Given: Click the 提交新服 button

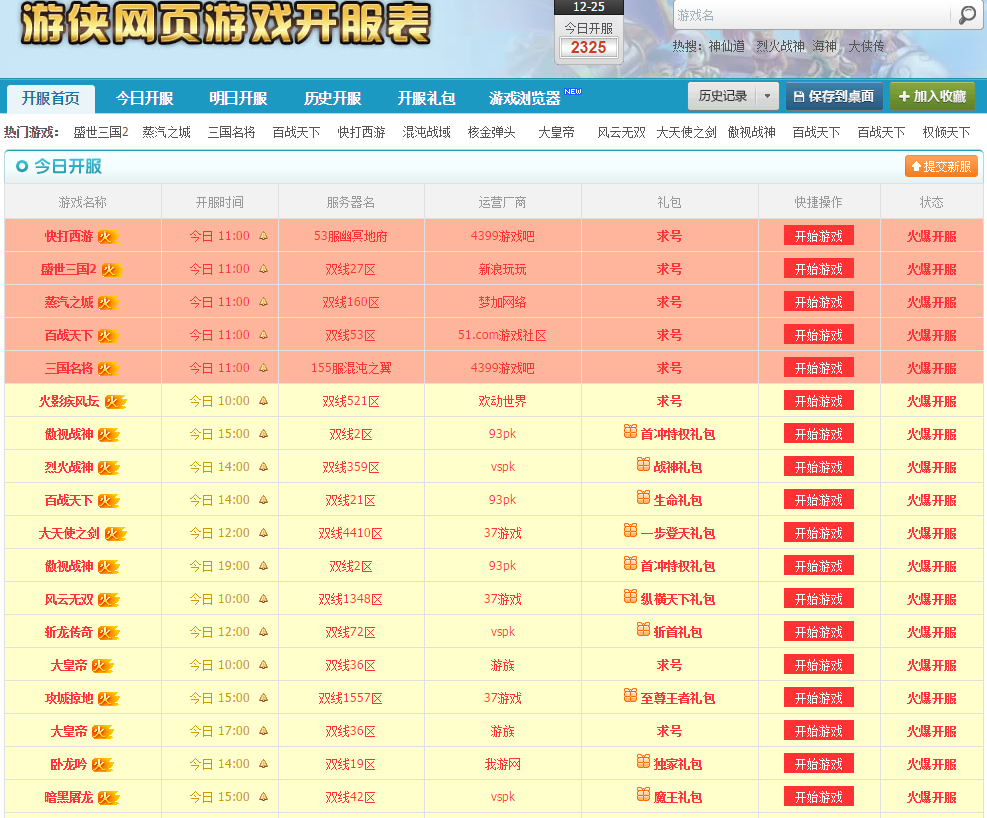Looking at the screenshot, I should (942, 166).
